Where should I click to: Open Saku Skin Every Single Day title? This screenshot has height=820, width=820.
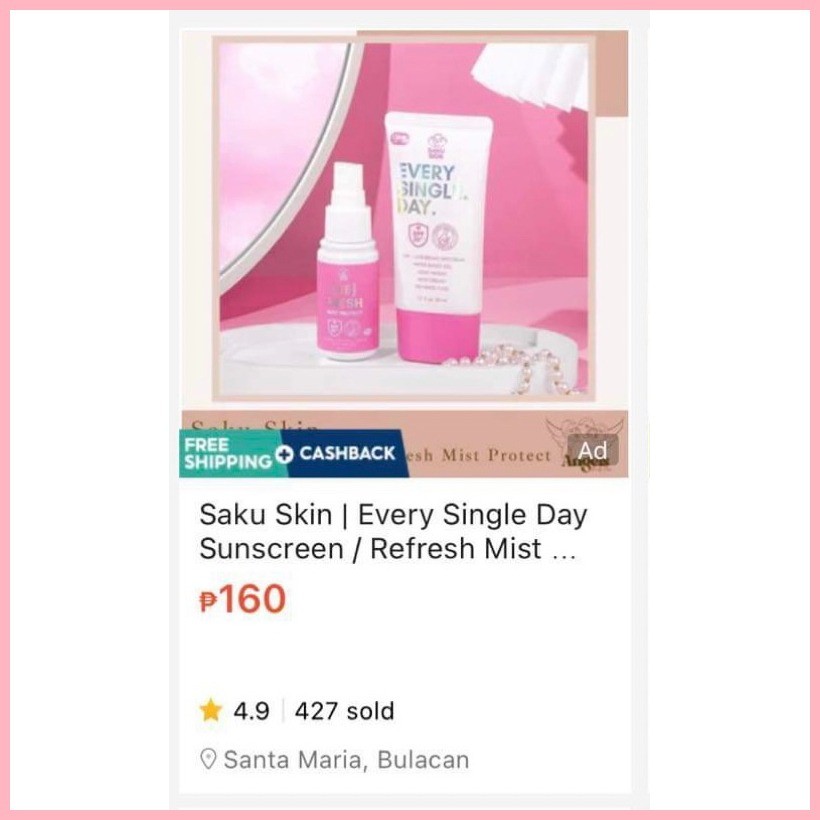coord(393,531)
